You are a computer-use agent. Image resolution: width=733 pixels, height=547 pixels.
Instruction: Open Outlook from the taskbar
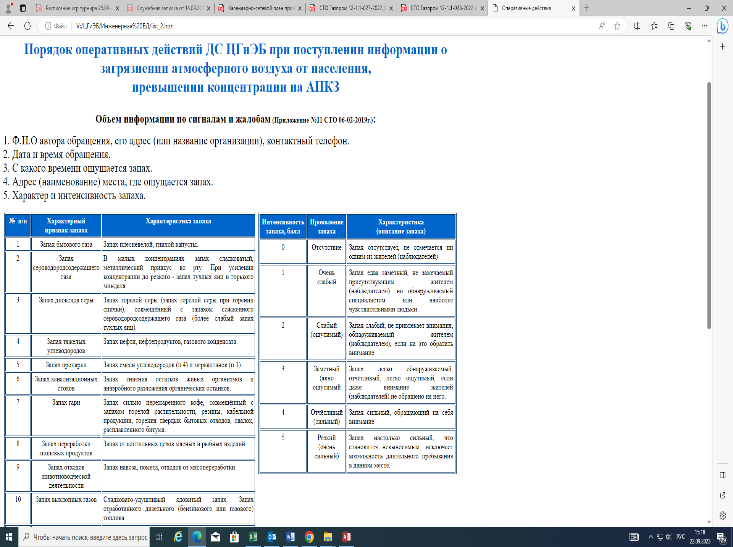[x=272, y=537]
